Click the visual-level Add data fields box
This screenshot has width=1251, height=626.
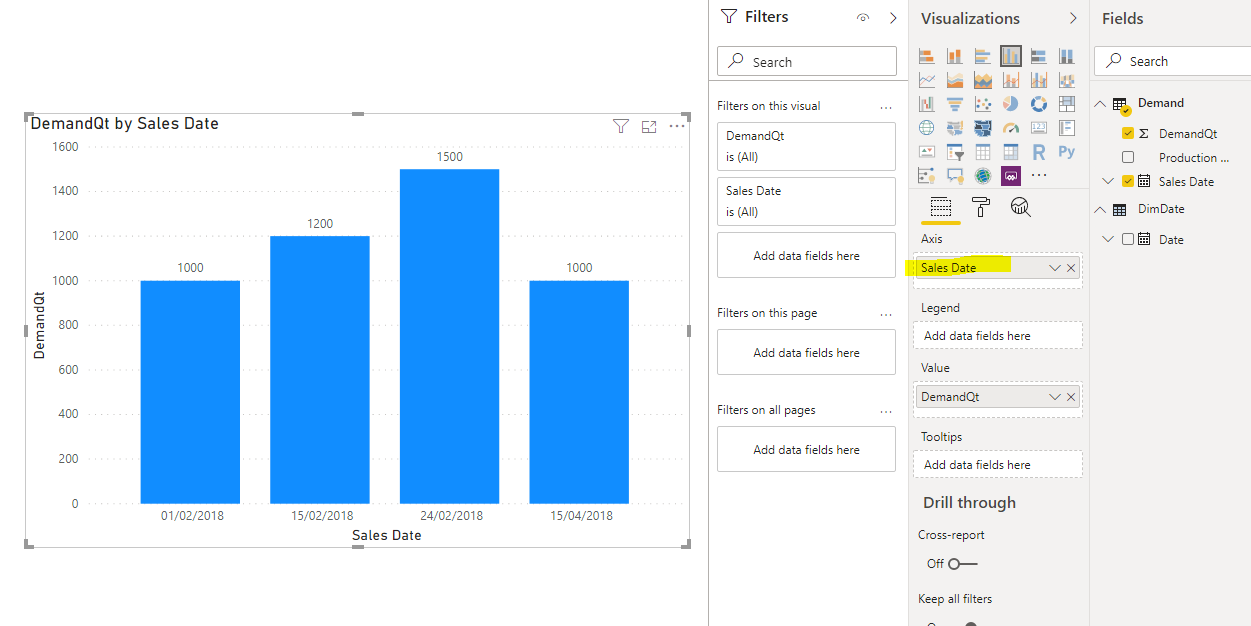[806, 256]
